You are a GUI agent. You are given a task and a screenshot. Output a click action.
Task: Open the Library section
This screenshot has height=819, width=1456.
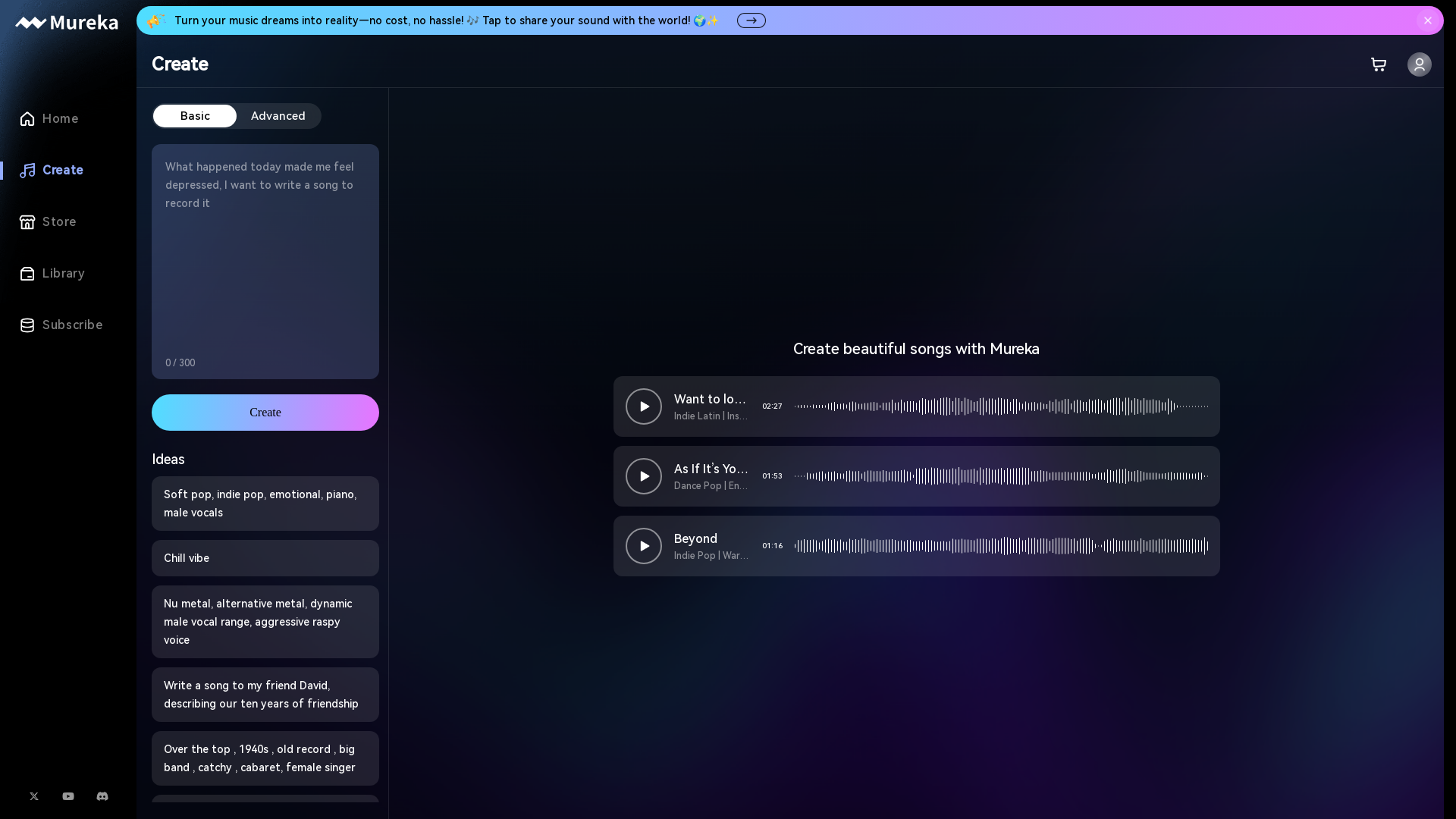tap(64, 273)
